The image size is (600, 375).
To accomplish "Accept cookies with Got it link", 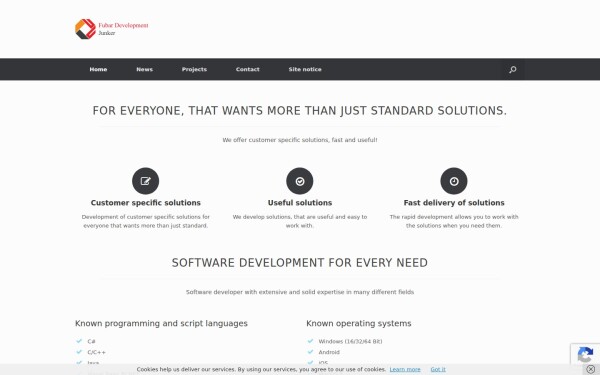I will (x=438, y=369).
